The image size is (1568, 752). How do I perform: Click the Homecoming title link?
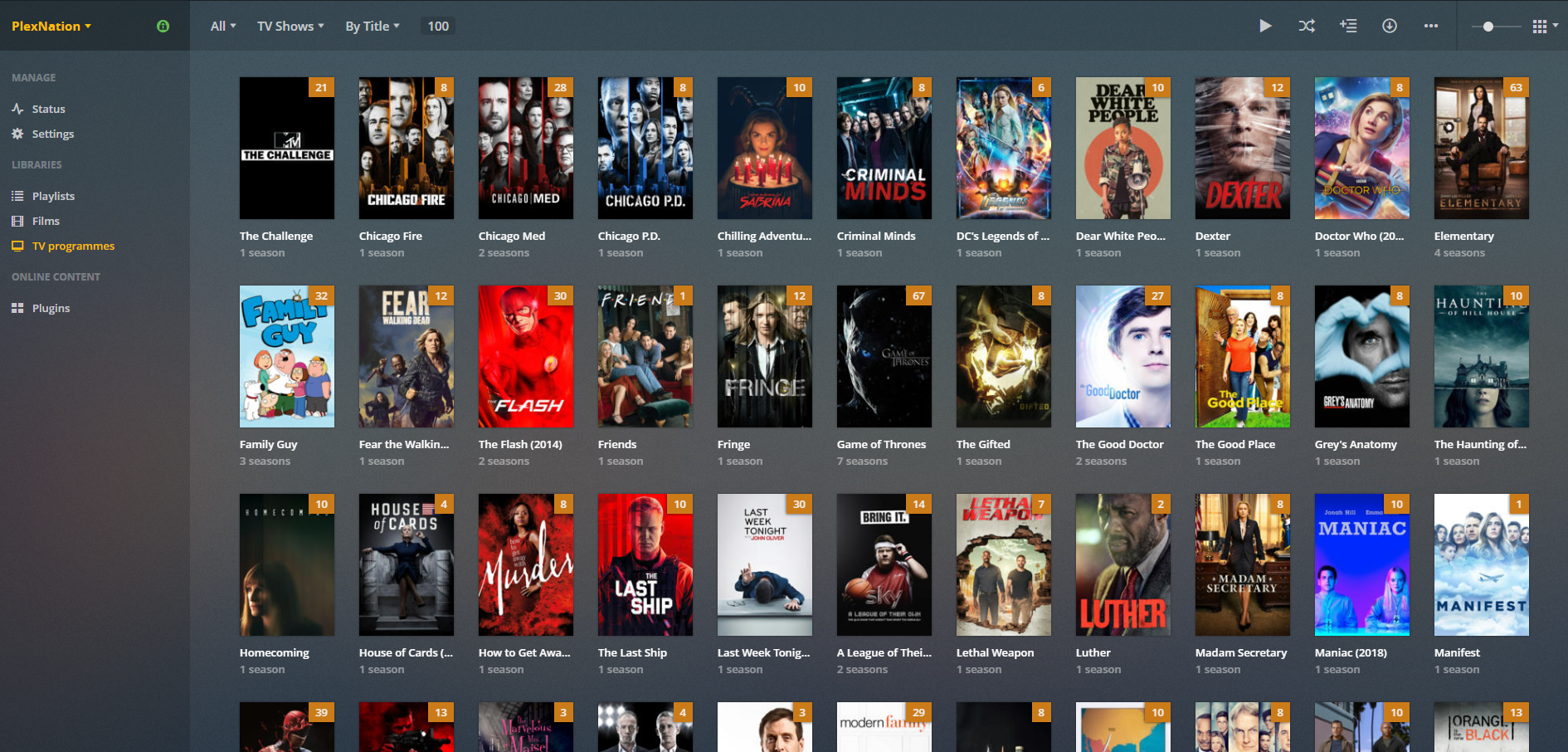274,652
